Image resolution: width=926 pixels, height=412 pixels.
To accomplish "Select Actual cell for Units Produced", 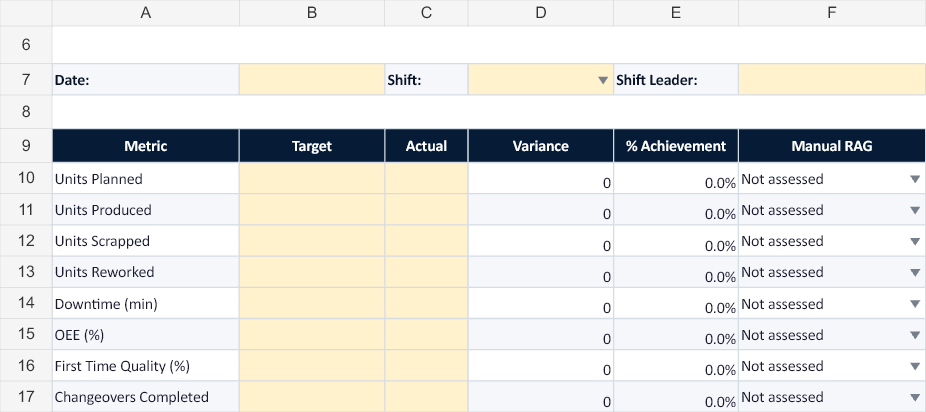I will click(x=426, y=210).
